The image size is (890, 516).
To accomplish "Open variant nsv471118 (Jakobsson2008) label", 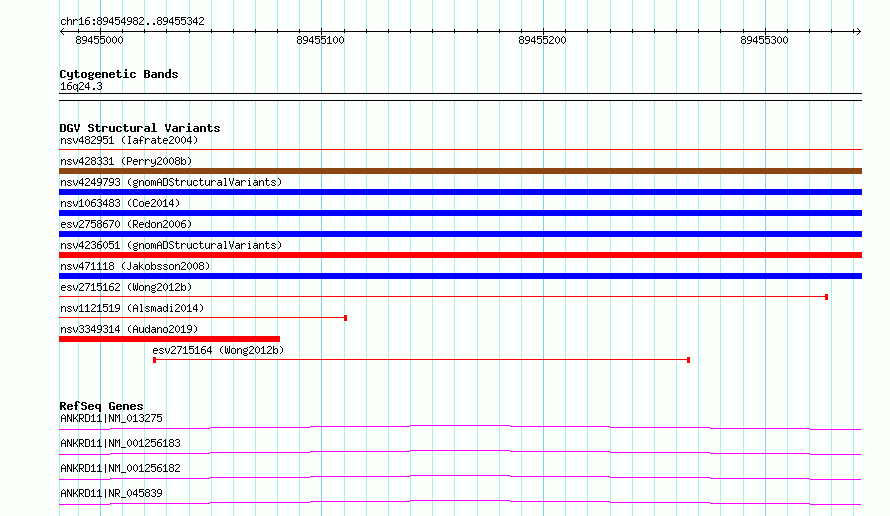I will [x=135, y=266].
